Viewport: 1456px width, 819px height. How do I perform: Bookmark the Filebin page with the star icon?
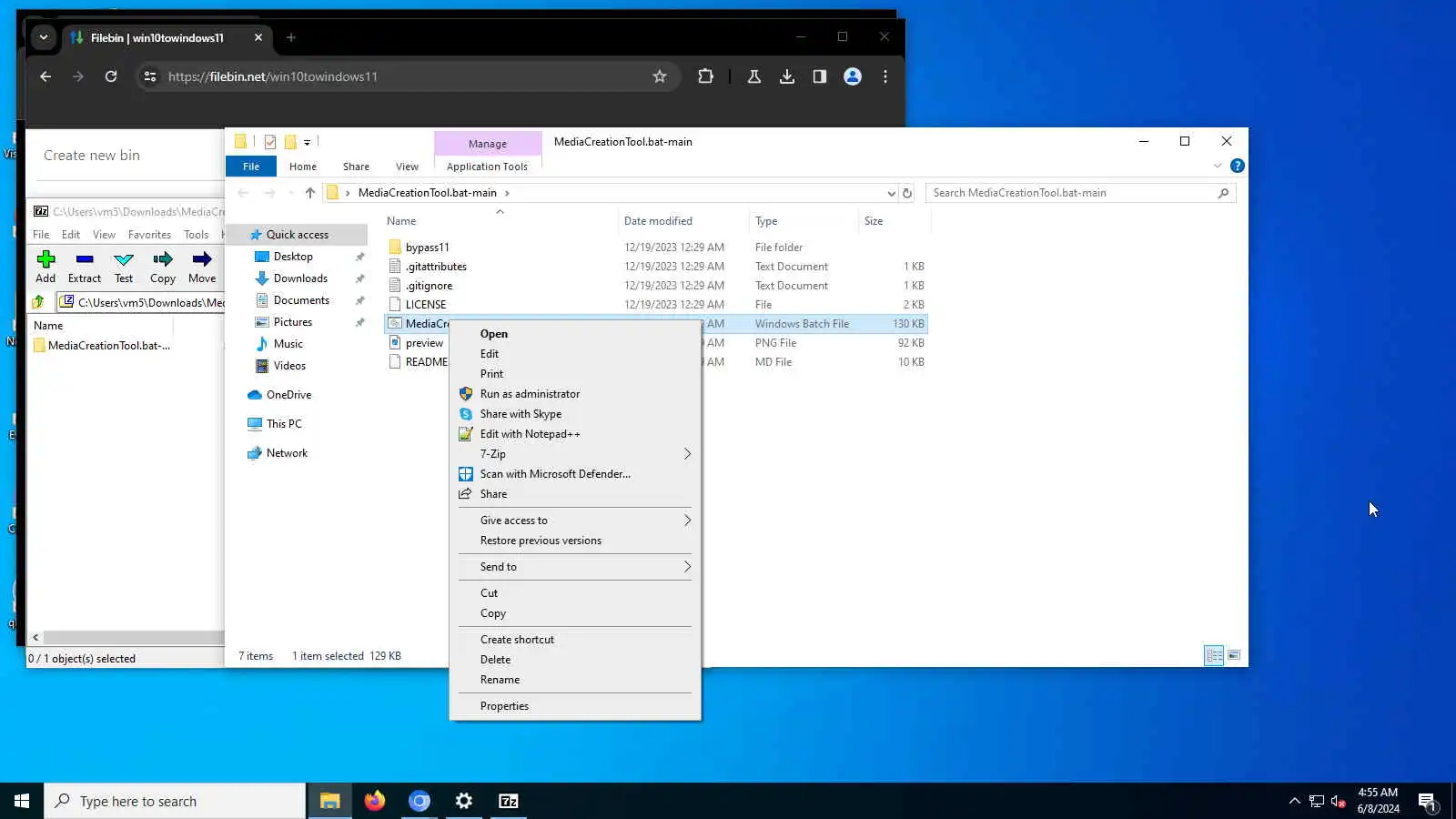(660, 76)
